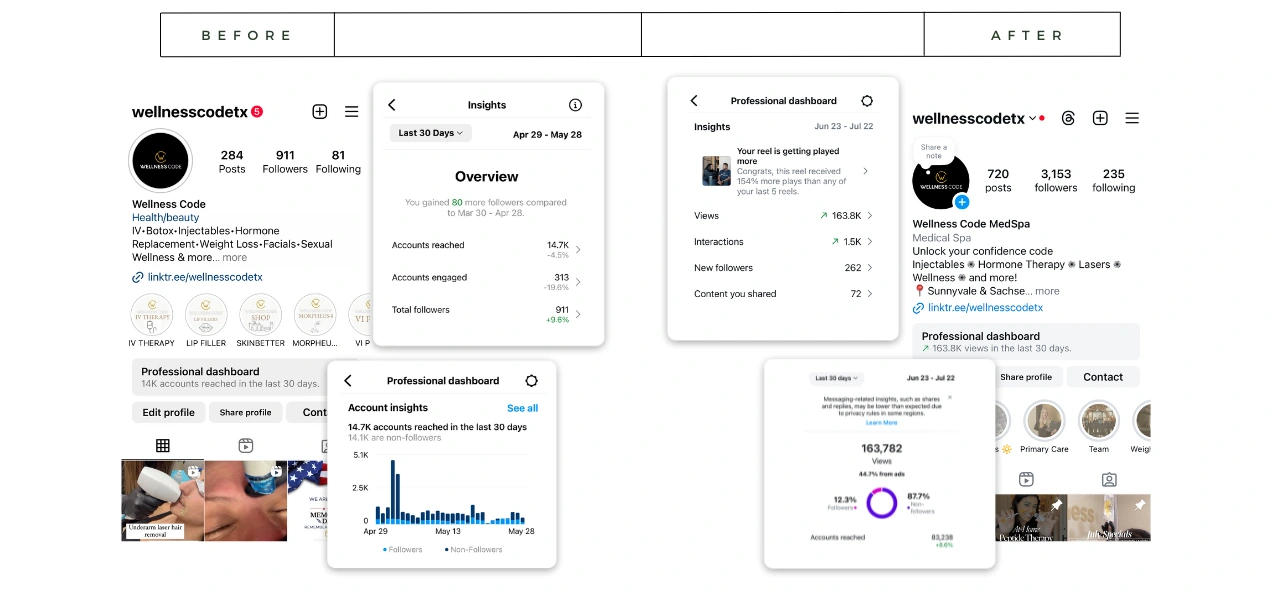Click Share profile in the after profile
The width and height of the screenshot is (1280, 600).
pos(1026,377)
